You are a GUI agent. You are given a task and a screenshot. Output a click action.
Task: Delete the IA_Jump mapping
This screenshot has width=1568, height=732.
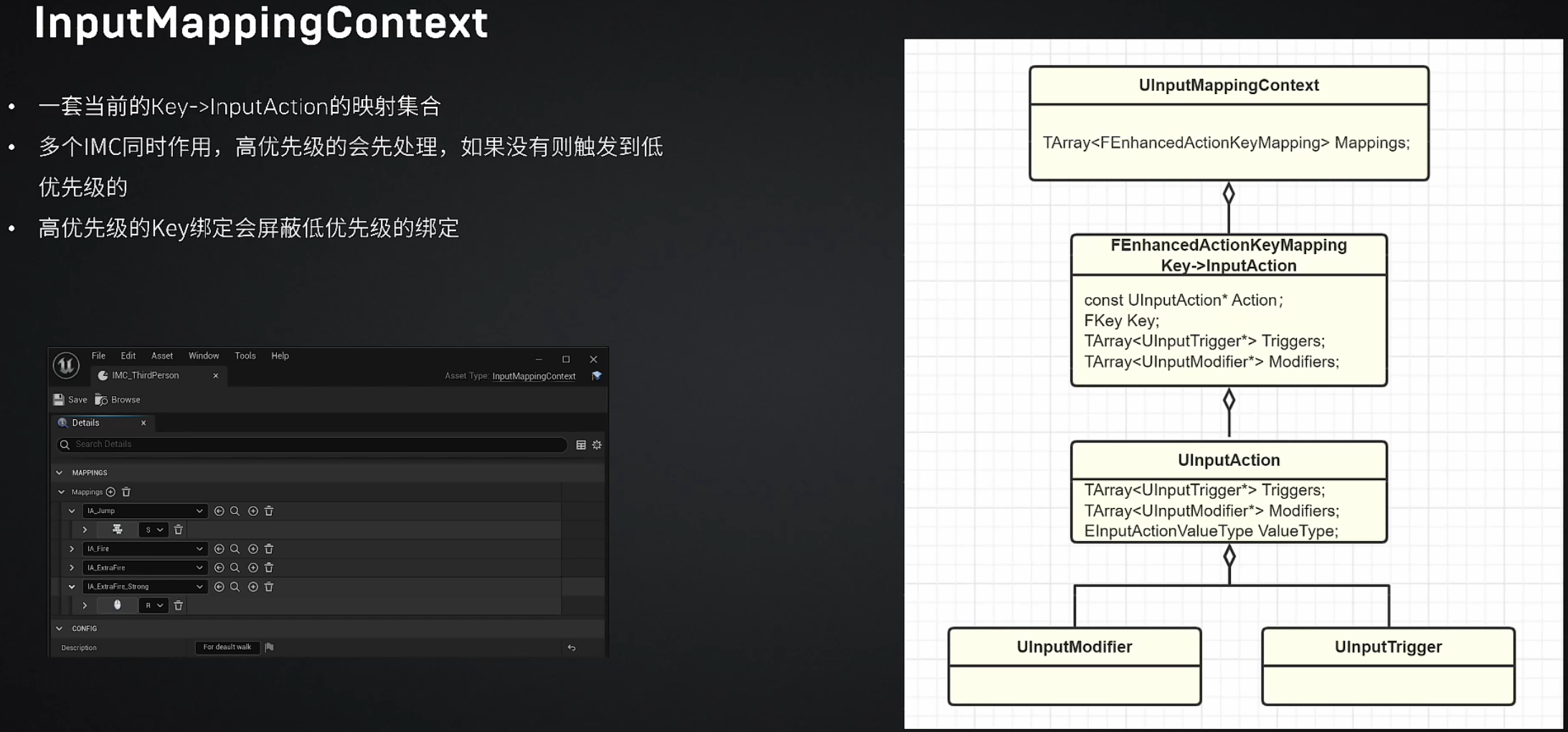coord(269,511)
